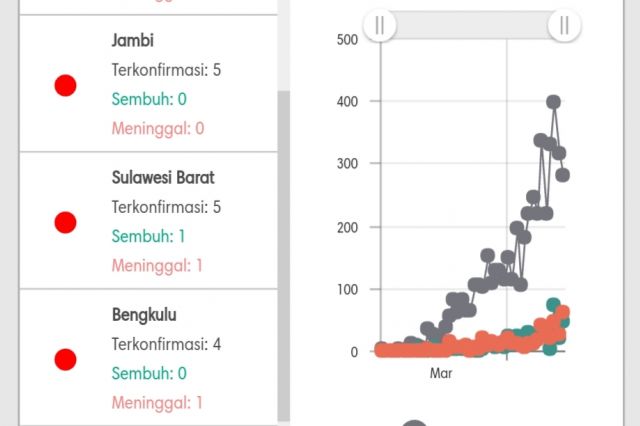640x426 pixels.
Task: Click the Mar label on the x-axis
Action: [441, 373]
